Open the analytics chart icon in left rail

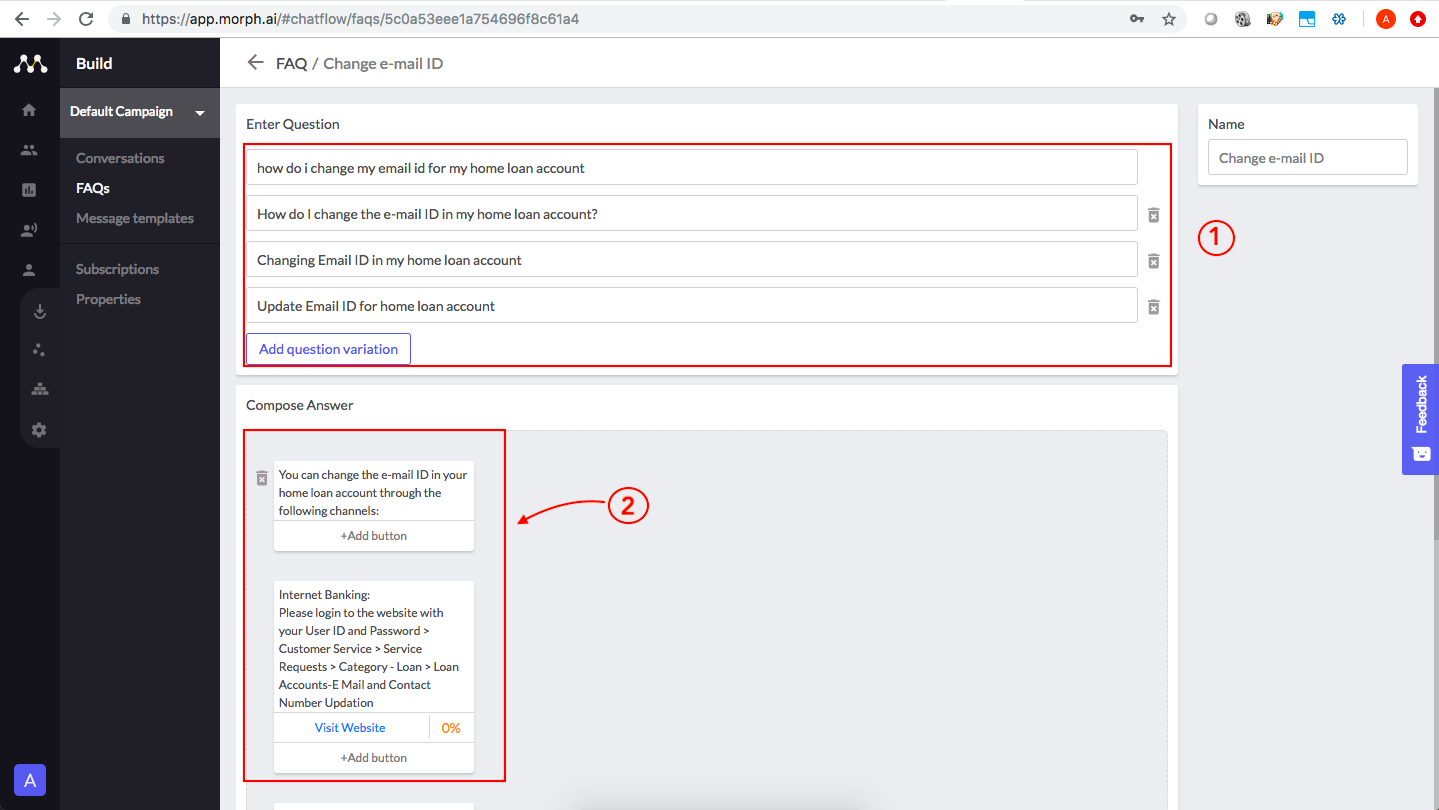(x=29, y=190)
